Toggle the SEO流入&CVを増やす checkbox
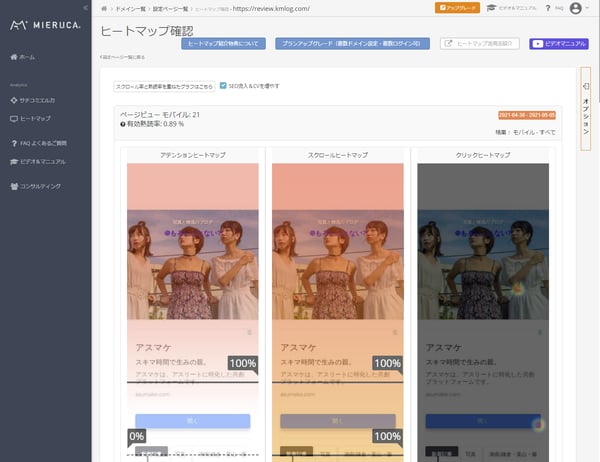Viewport: 600px width, 462px height. [223, 86]
